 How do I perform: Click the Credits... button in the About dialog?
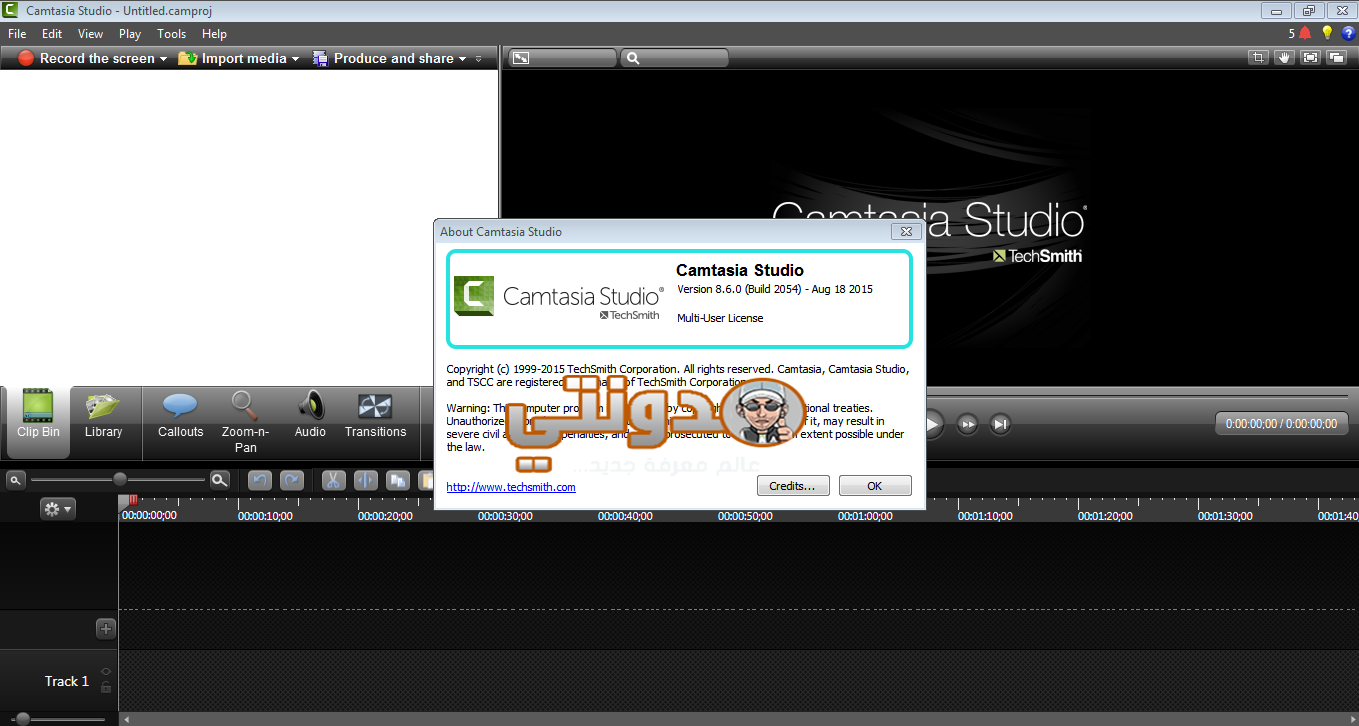pyautogui.click(x=793, y=486)
